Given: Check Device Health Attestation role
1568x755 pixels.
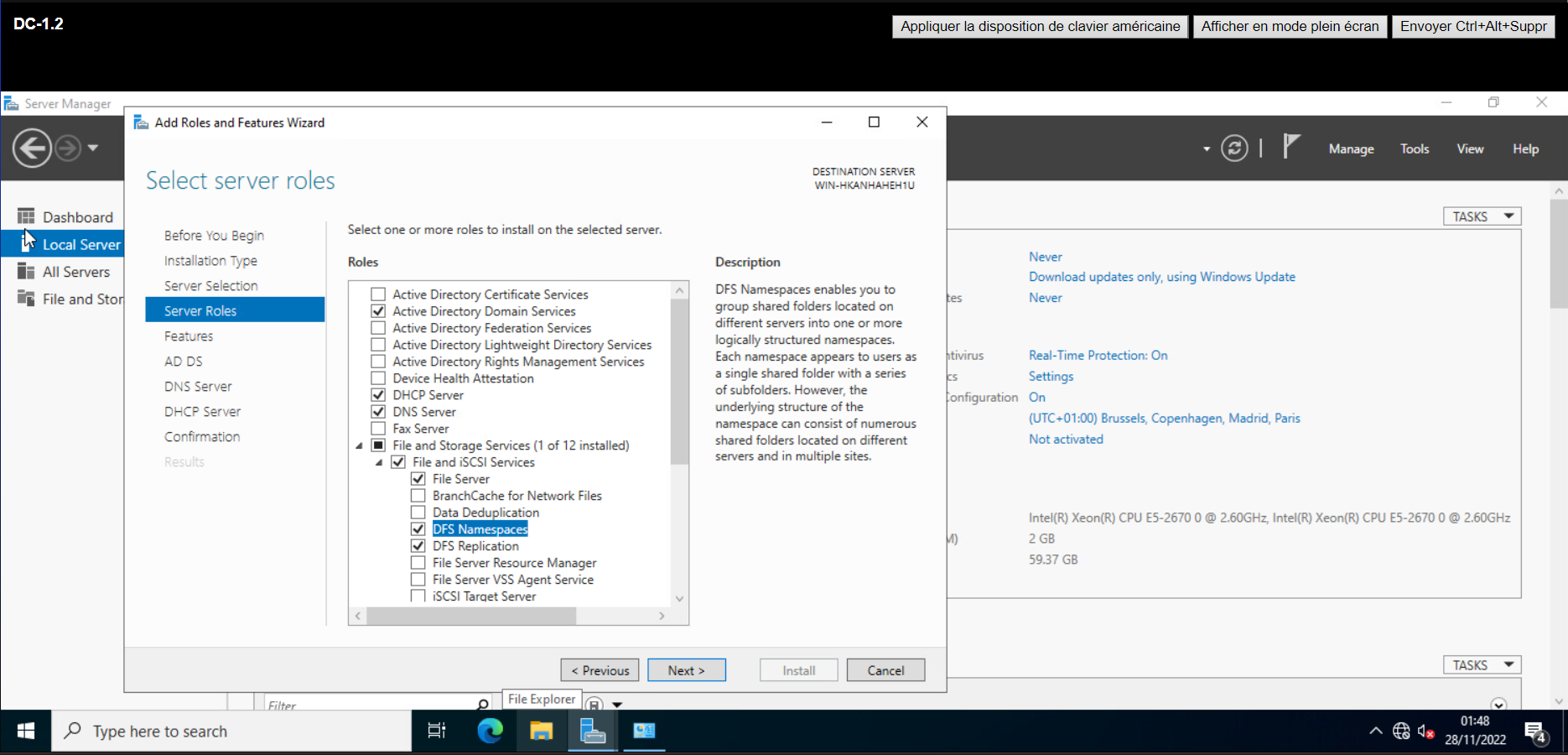Looking at the screenshot, I should tap(378, 378).
